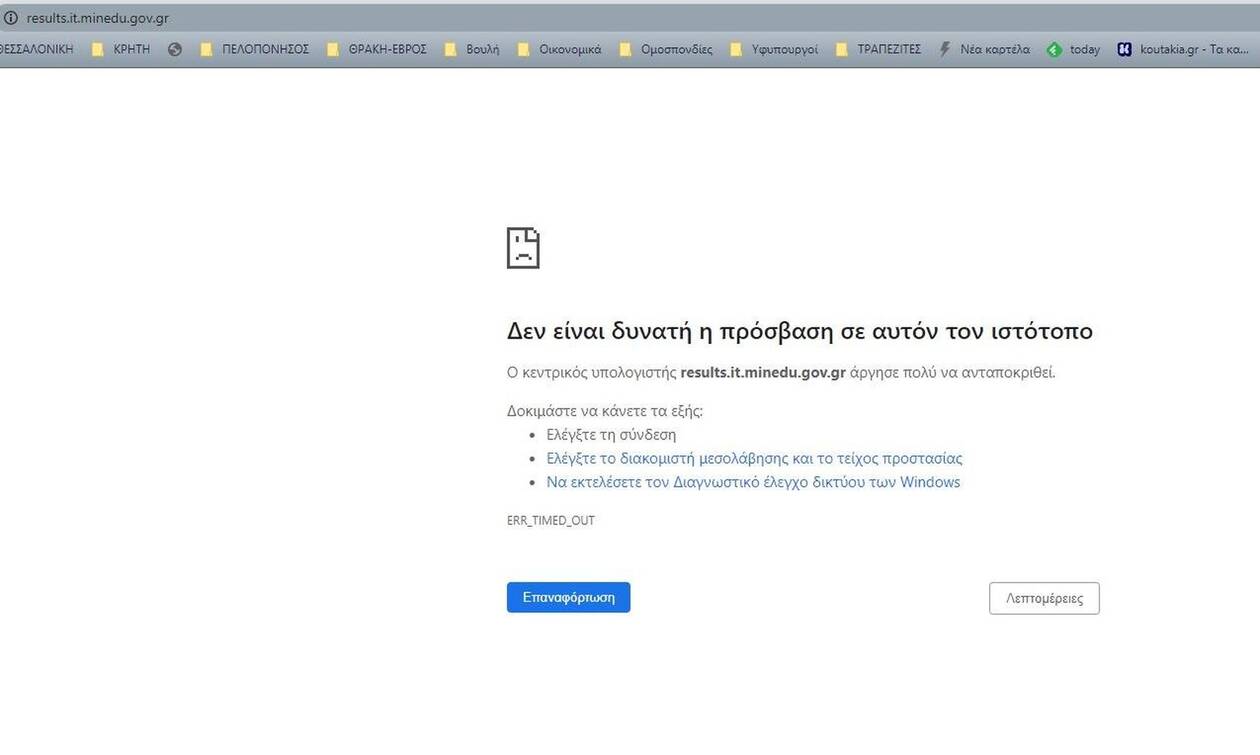Open the koutakia.gr bookmark
1260x755 pixels.
(1183, 49)
